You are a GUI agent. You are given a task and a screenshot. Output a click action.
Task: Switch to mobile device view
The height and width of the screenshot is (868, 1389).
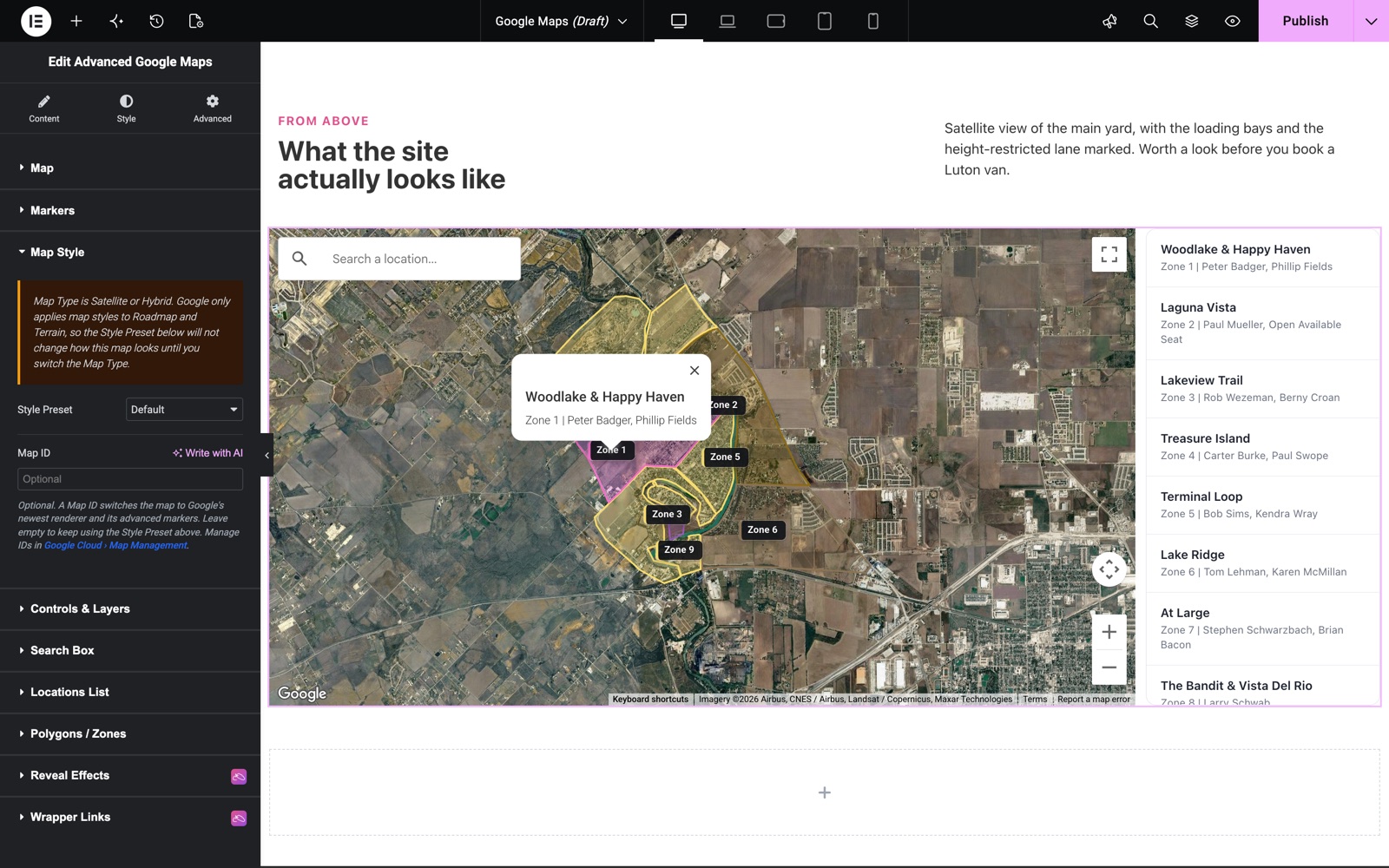[873, 21]
